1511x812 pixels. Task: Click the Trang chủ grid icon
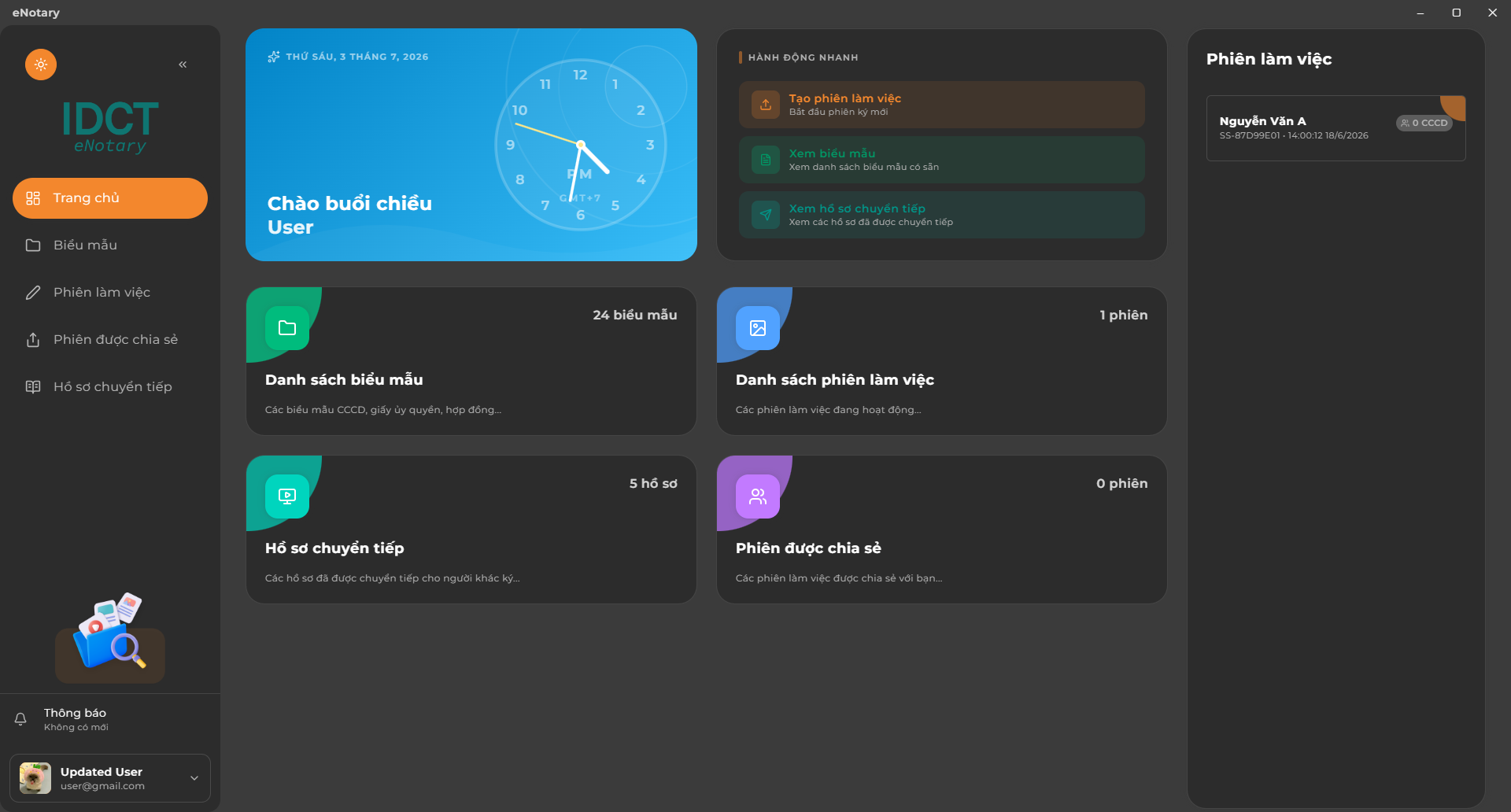[x=33, y=198]
